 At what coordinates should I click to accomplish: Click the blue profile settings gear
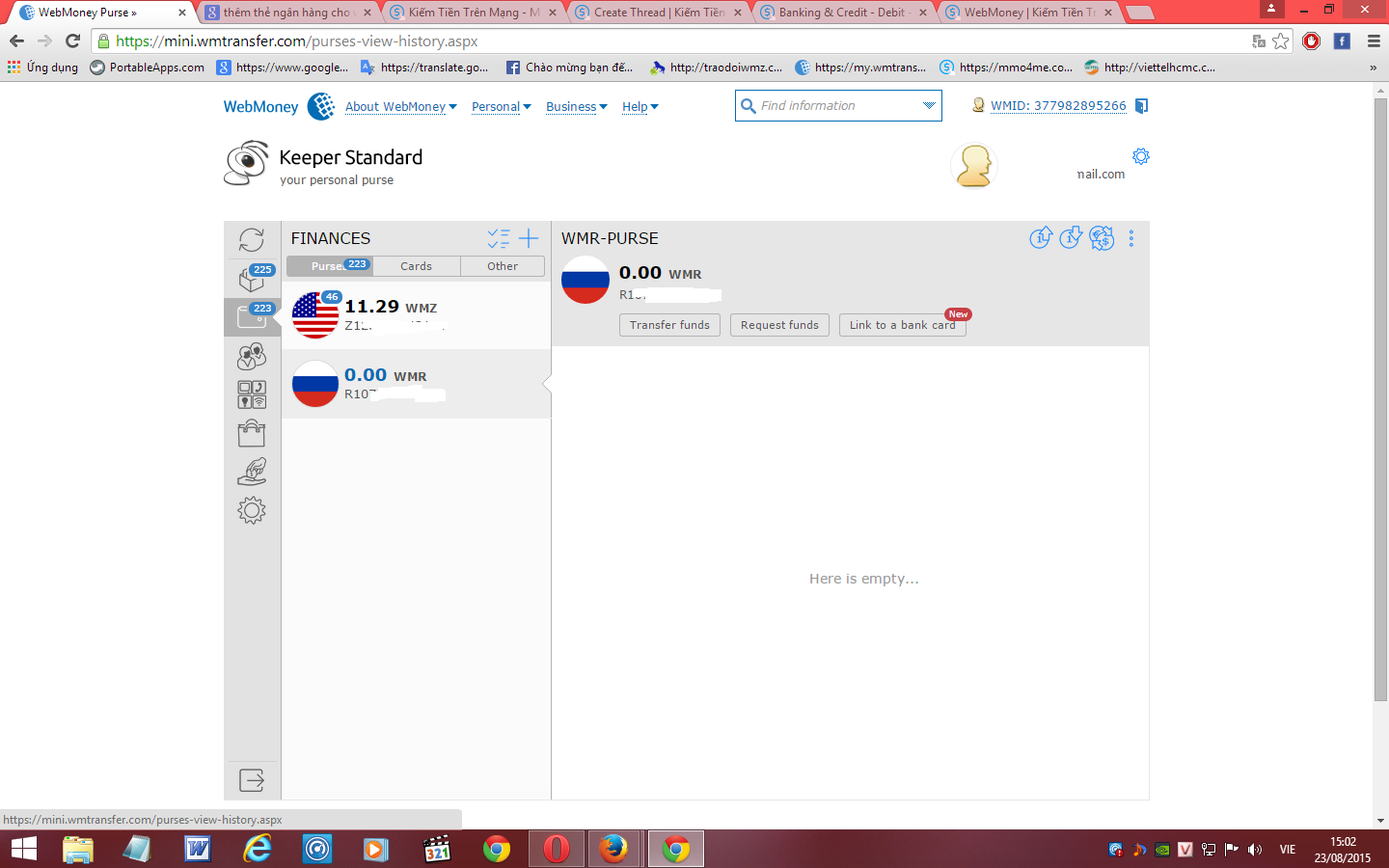pyautogui.click(x=1141, y=156)
